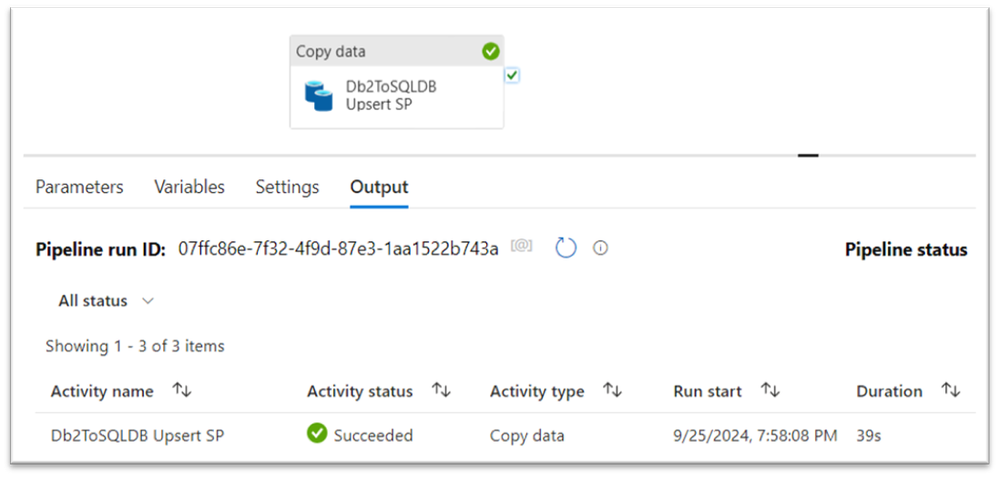Sort the list by Duration
Screen dimensions: 999x477
951,391
